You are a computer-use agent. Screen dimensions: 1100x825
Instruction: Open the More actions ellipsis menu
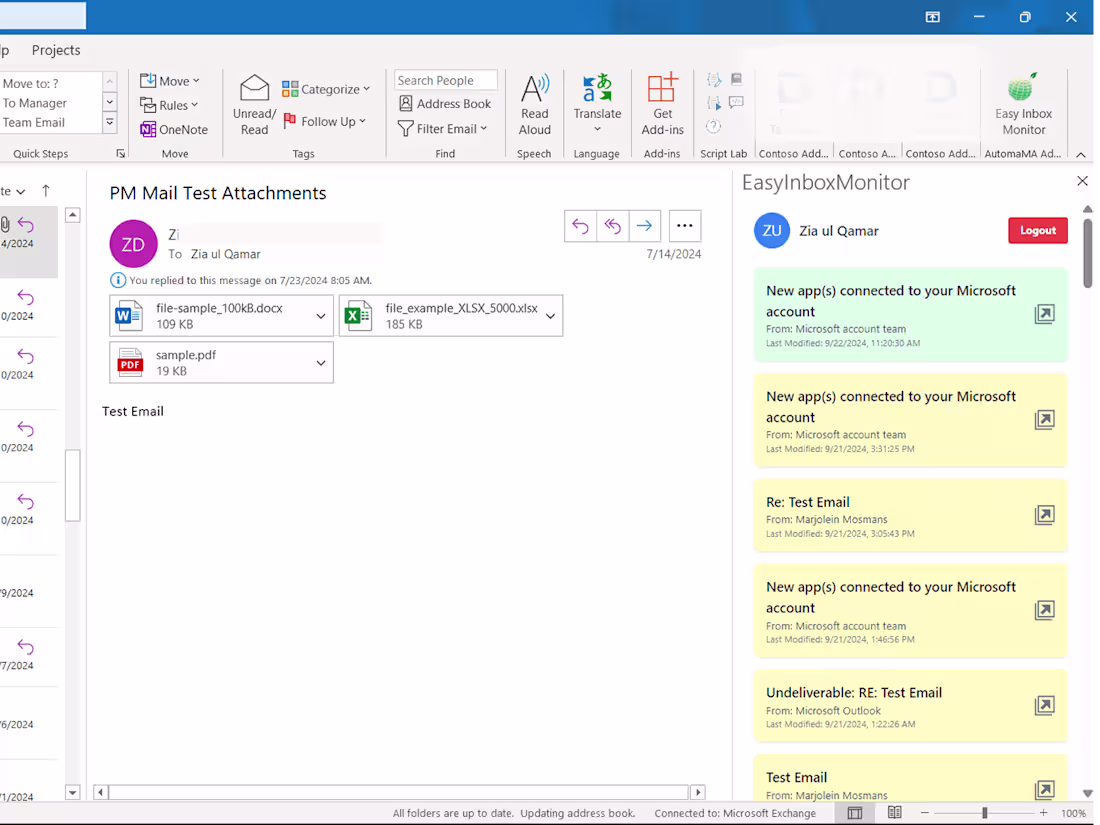[684, 226]
